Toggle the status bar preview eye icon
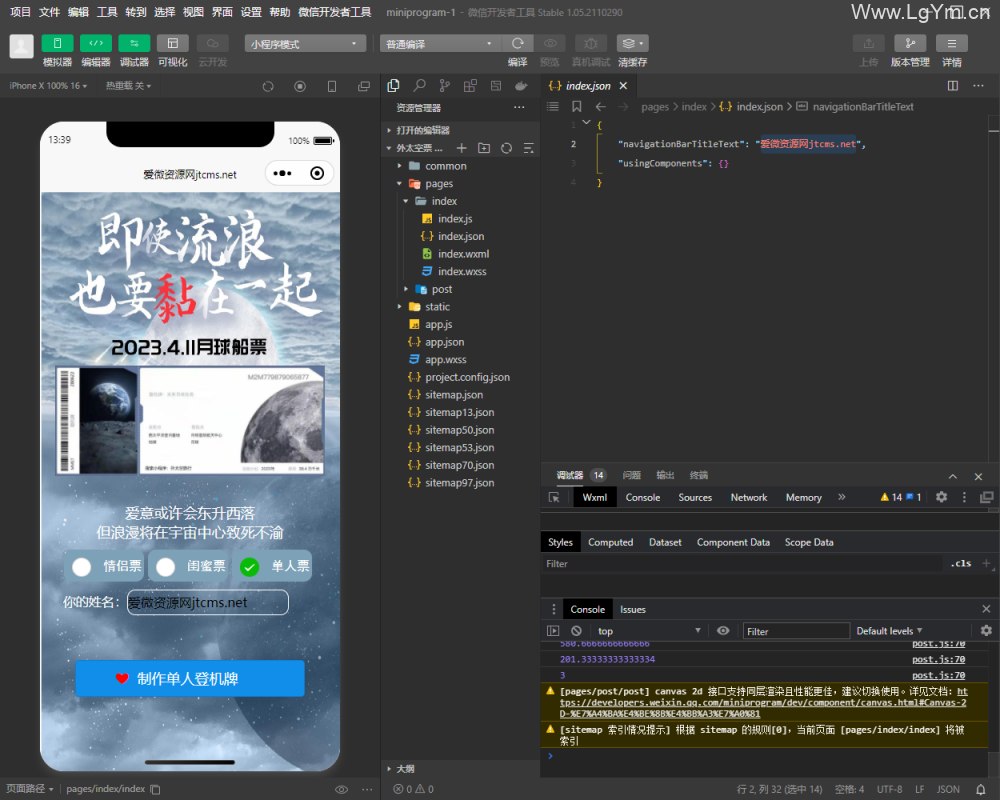Viewport: 1000px width, 800px height. coord(342,789)
